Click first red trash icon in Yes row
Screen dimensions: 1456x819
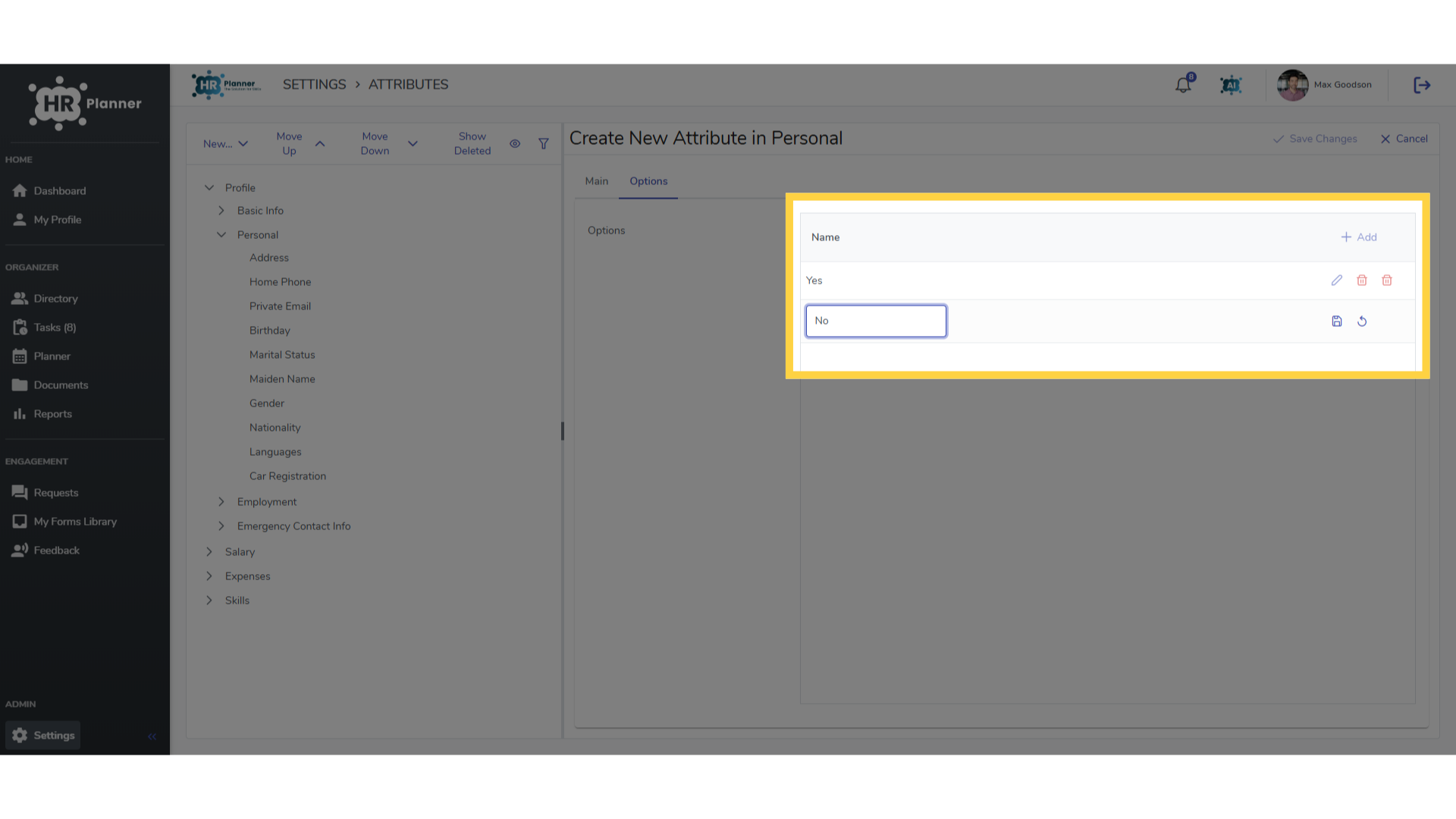pyautogui.click(x=1362, y=281)
